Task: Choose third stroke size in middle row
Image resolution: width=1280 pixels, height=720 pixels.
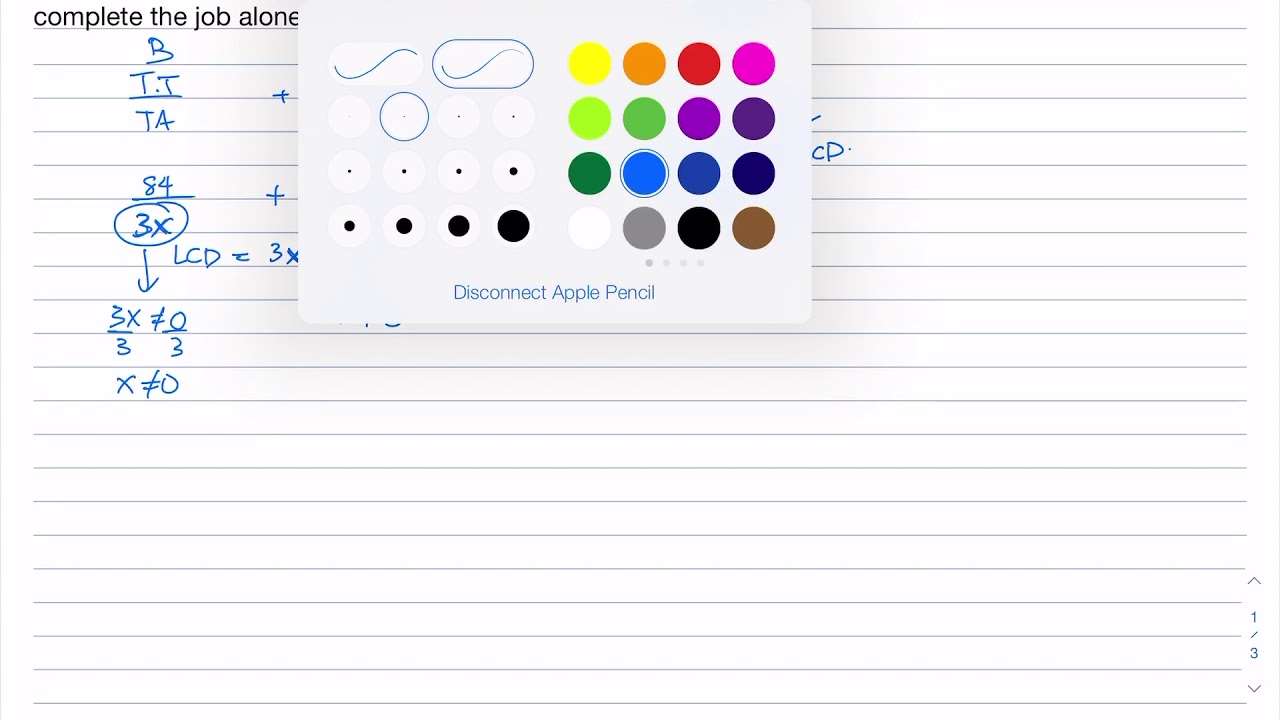Action: [459, 172]
